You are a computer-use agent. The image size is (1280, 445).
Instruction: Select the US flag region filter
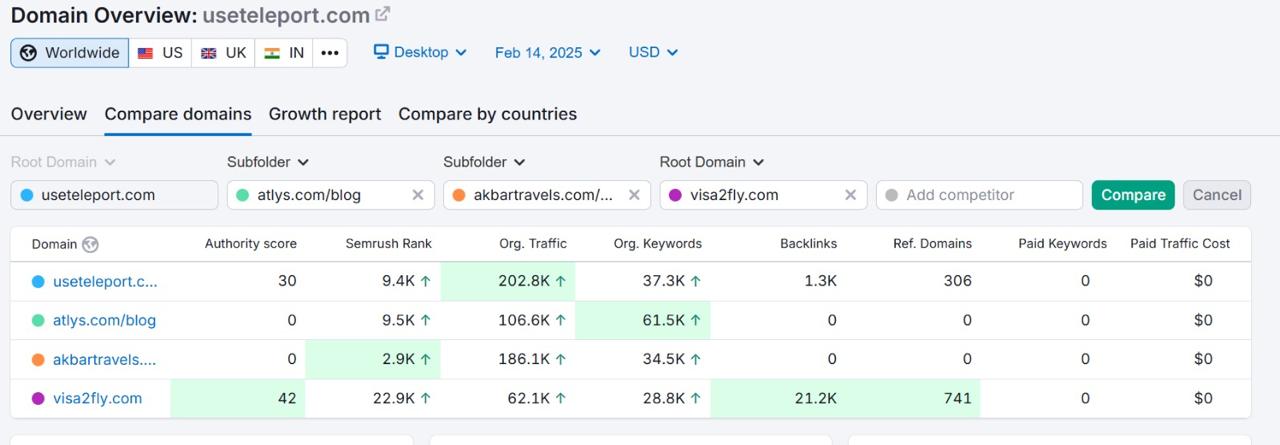pos(160,53)
